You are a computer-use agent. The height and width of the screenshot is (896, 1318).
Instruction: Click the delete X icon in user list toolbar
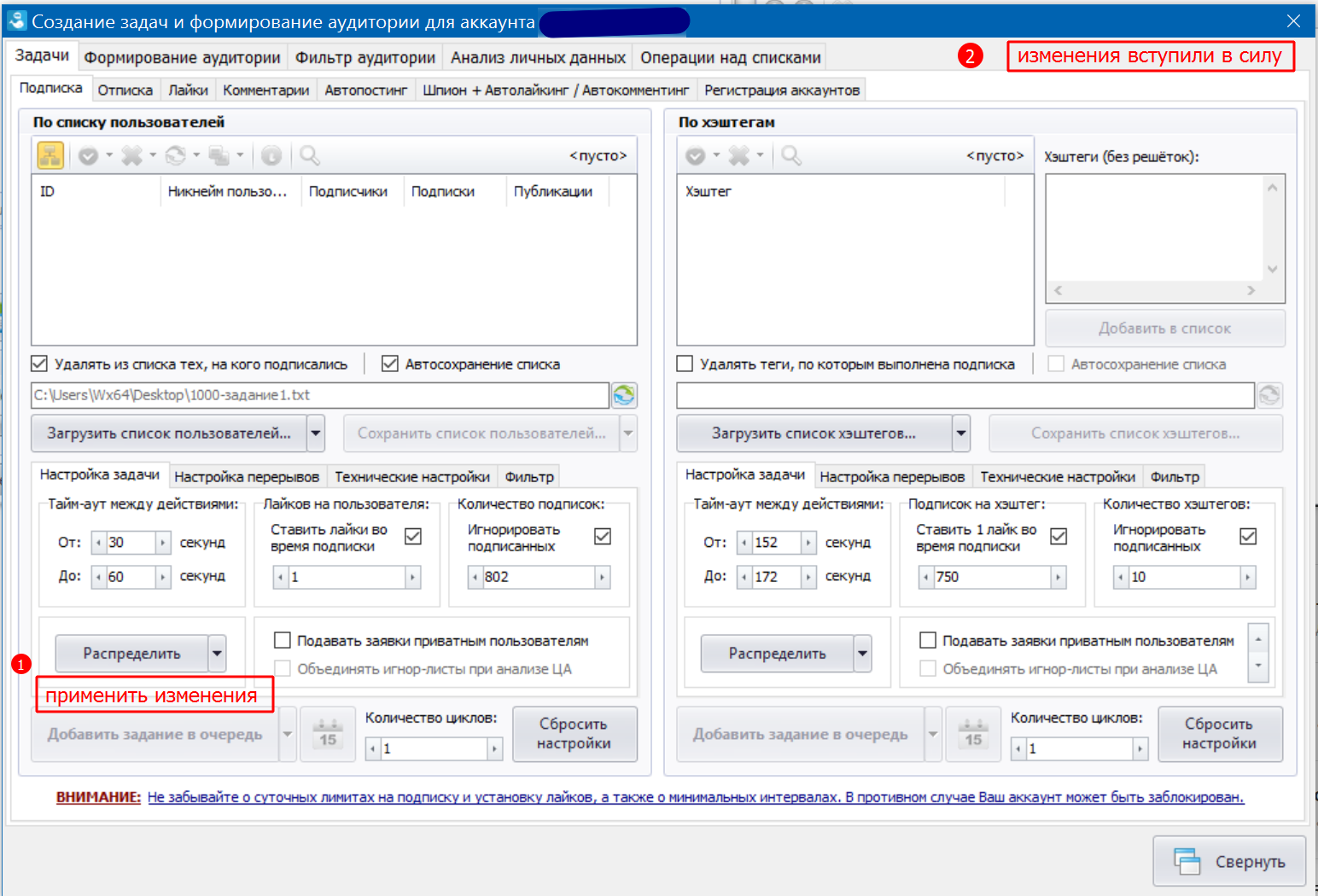coord(131,155)
